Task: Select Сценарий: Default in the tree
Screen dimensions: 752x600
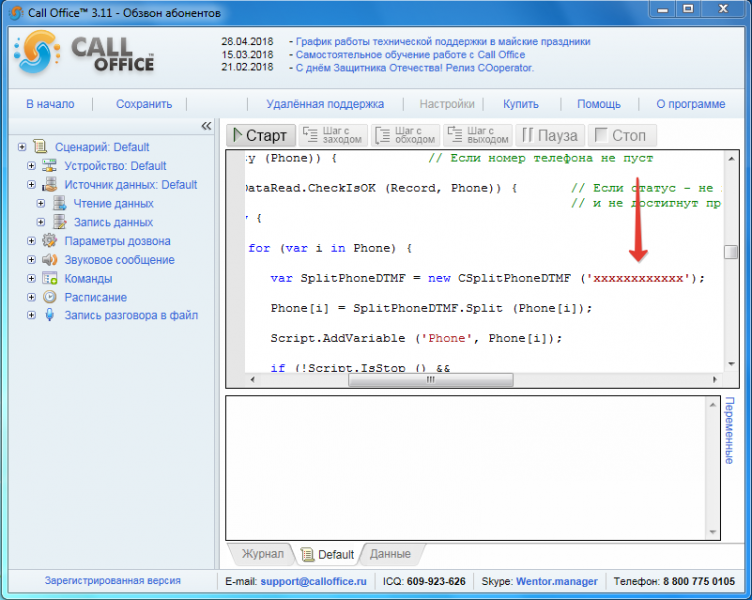Action: point(102,147)
